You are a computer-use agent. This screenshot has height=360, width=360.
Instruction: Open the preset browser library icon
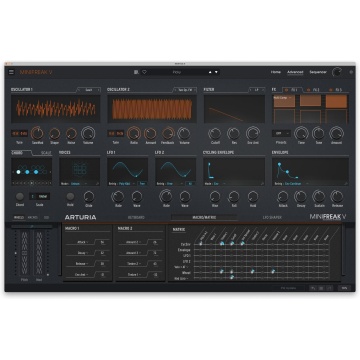(x=136, y=72)
